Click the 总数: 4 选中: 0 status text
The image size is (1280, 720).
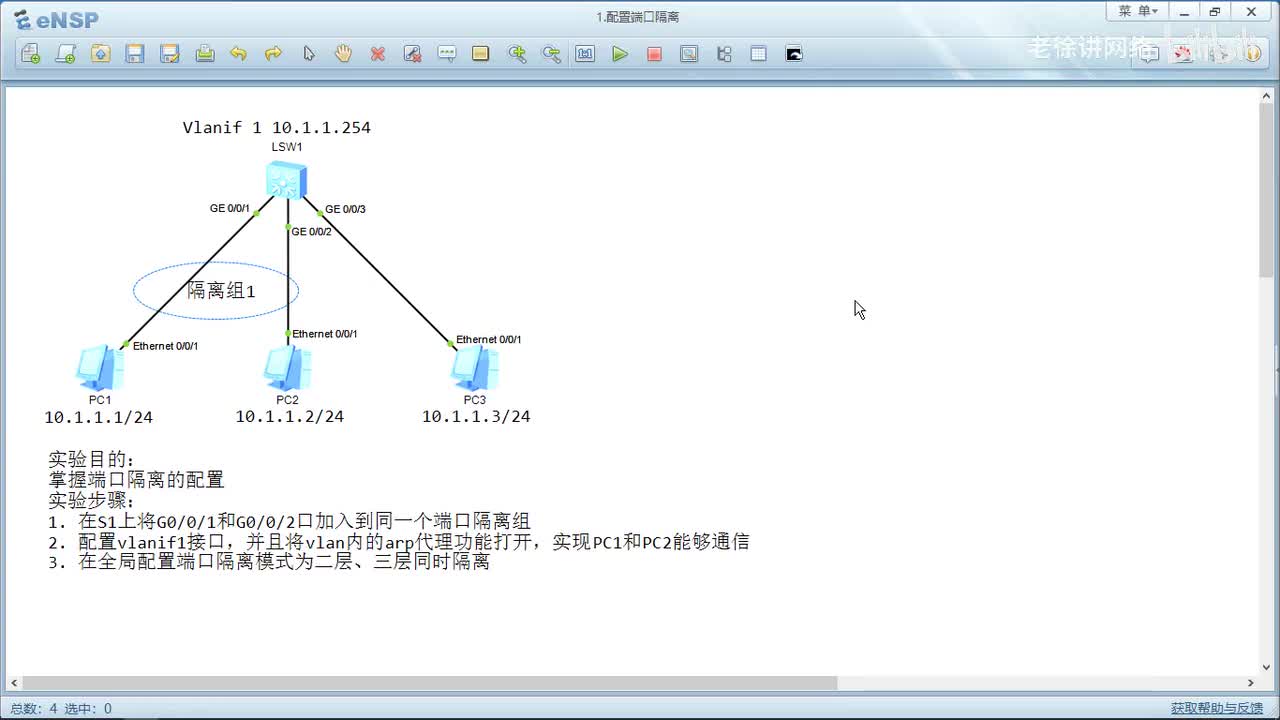click(61, 708)
